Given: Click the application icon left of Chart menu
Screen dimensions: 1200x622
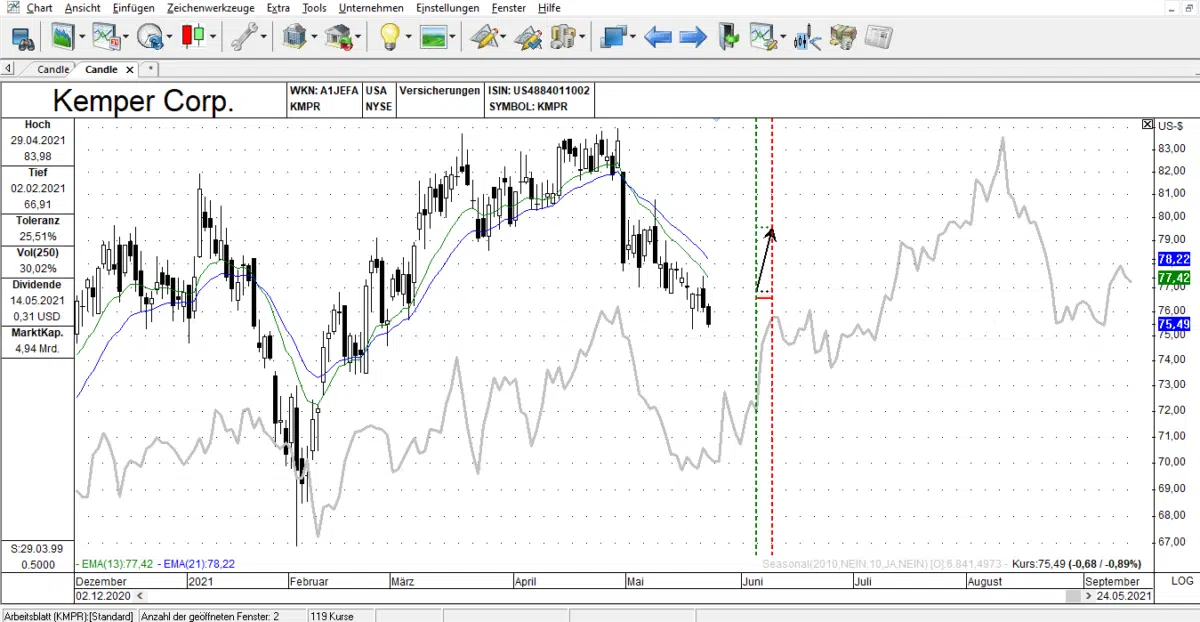Looking at the screenshot, I should (x=13, y=8).
